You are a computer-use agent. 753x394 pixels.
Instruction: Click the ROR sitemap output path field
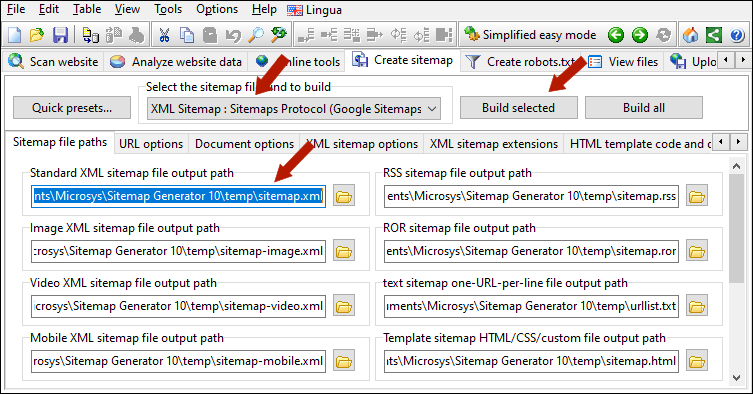tap(531, 251)
